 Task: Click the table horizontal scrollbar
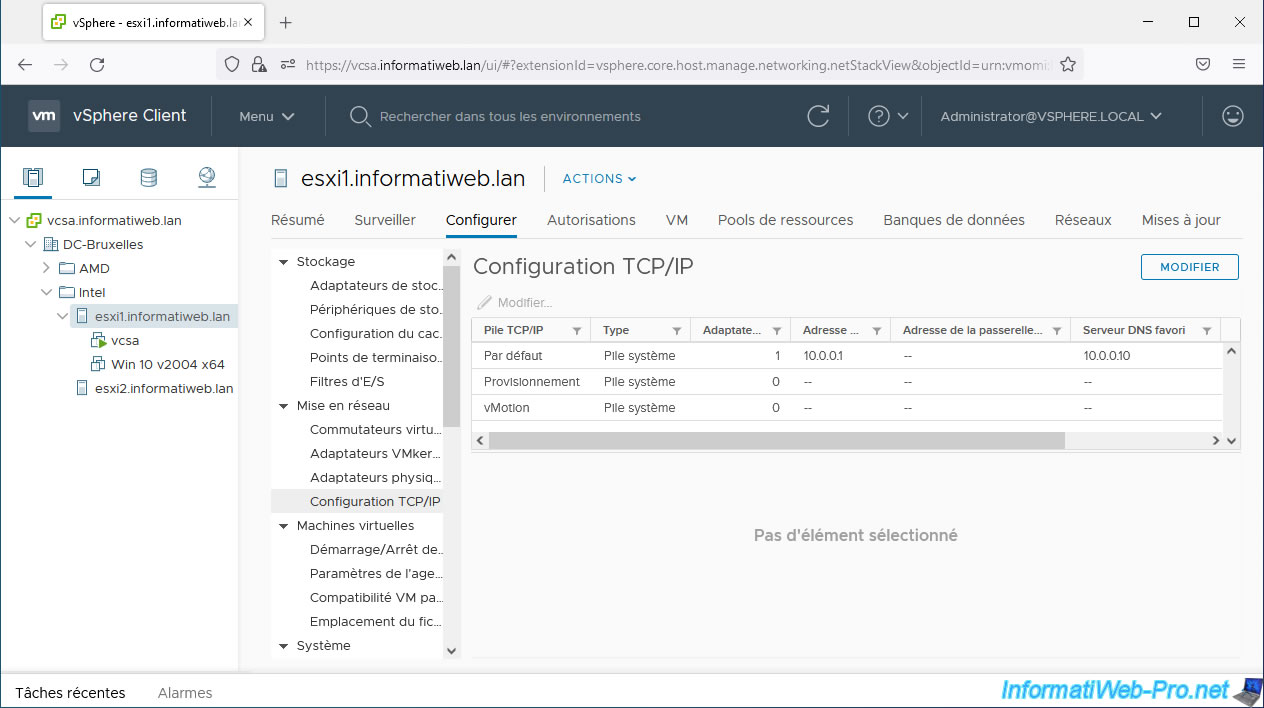pyautogui.click(x=777, y=440)
